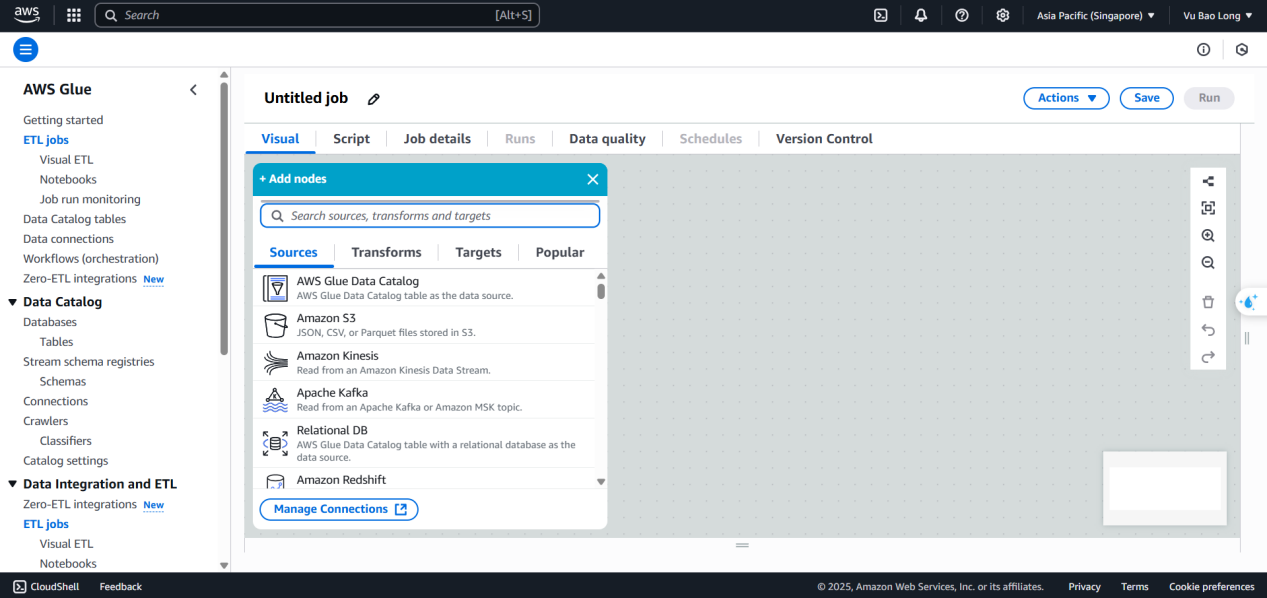This screenshot has width=1267, height=598.
Task: Click the AWS logo in the top bar
Action: click(x=27, y=15)
